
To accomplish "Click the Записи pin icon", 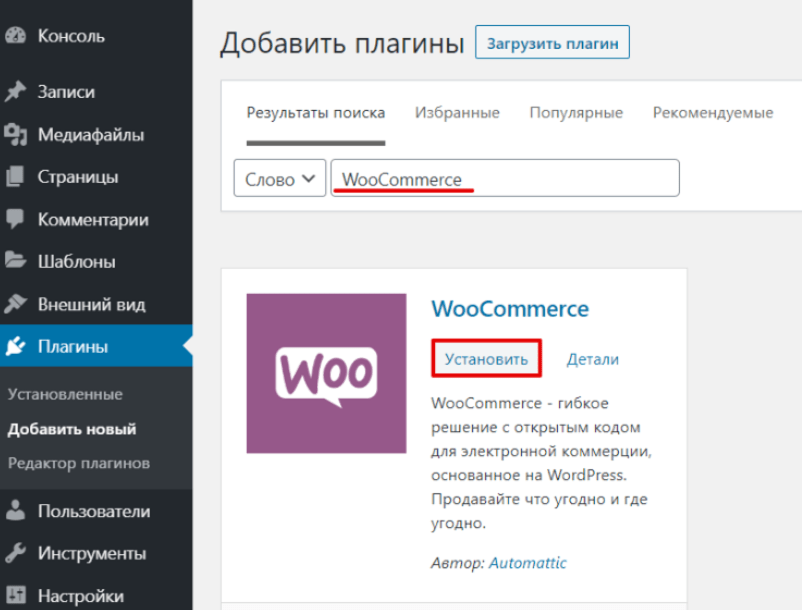I will tap(15, 92).
